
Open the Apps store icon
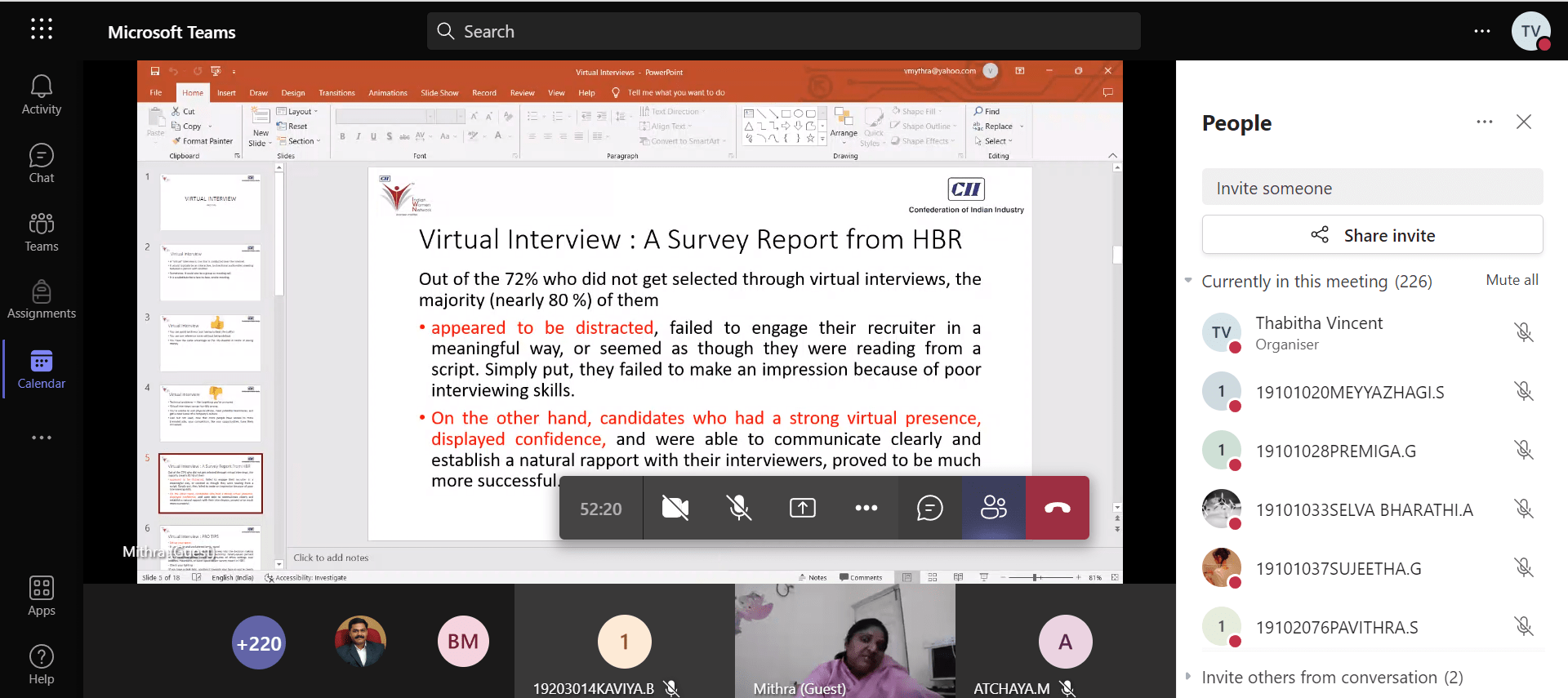click(x=41, y=597)
